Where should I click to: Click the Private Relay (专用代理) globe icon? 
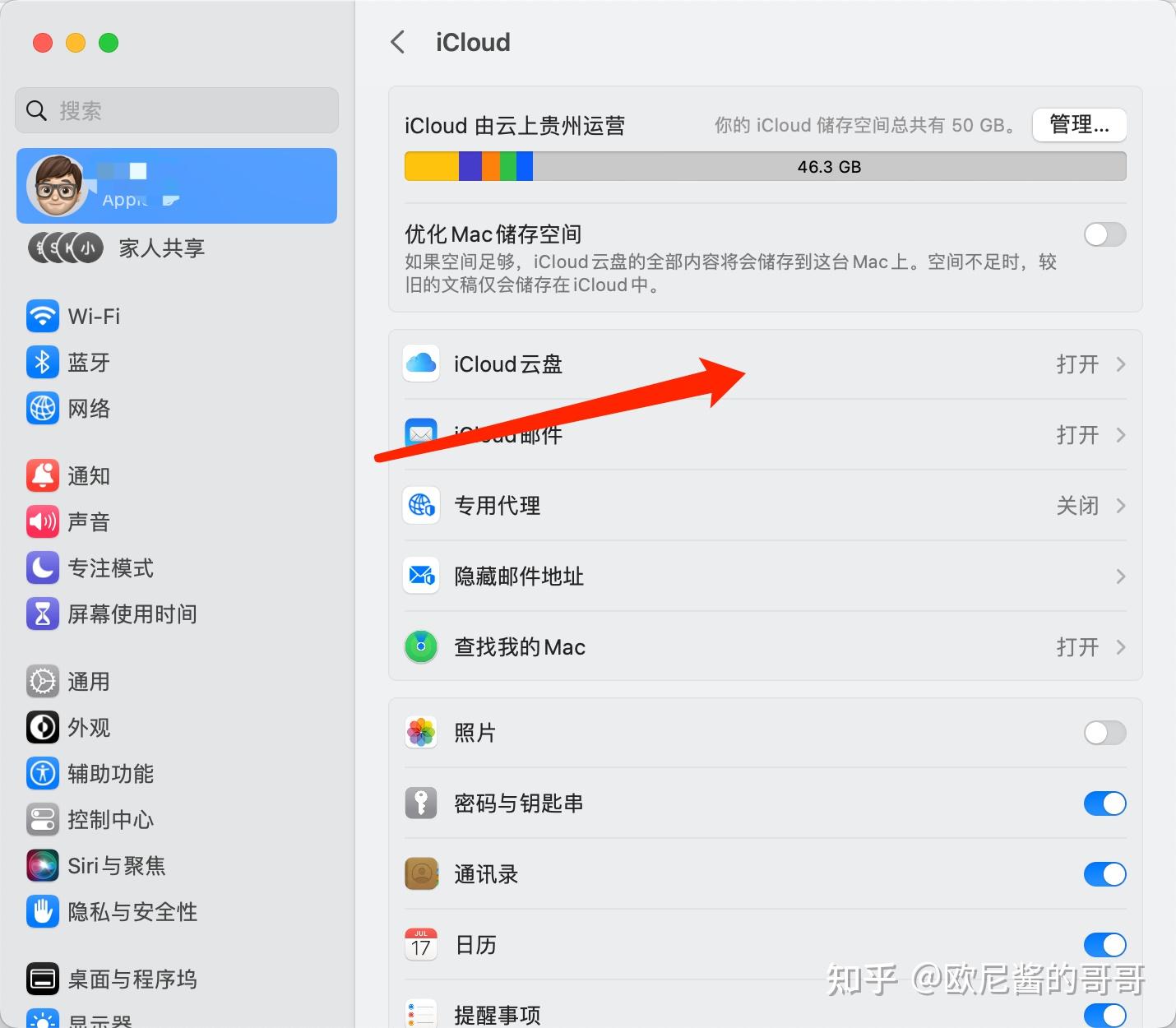420,505
